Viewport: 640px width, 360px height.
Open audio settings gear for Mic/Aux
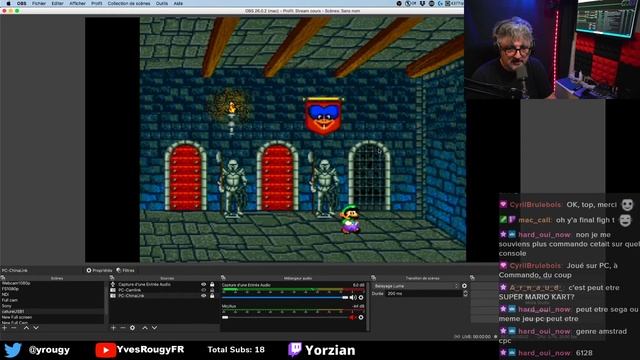point(361,318)
